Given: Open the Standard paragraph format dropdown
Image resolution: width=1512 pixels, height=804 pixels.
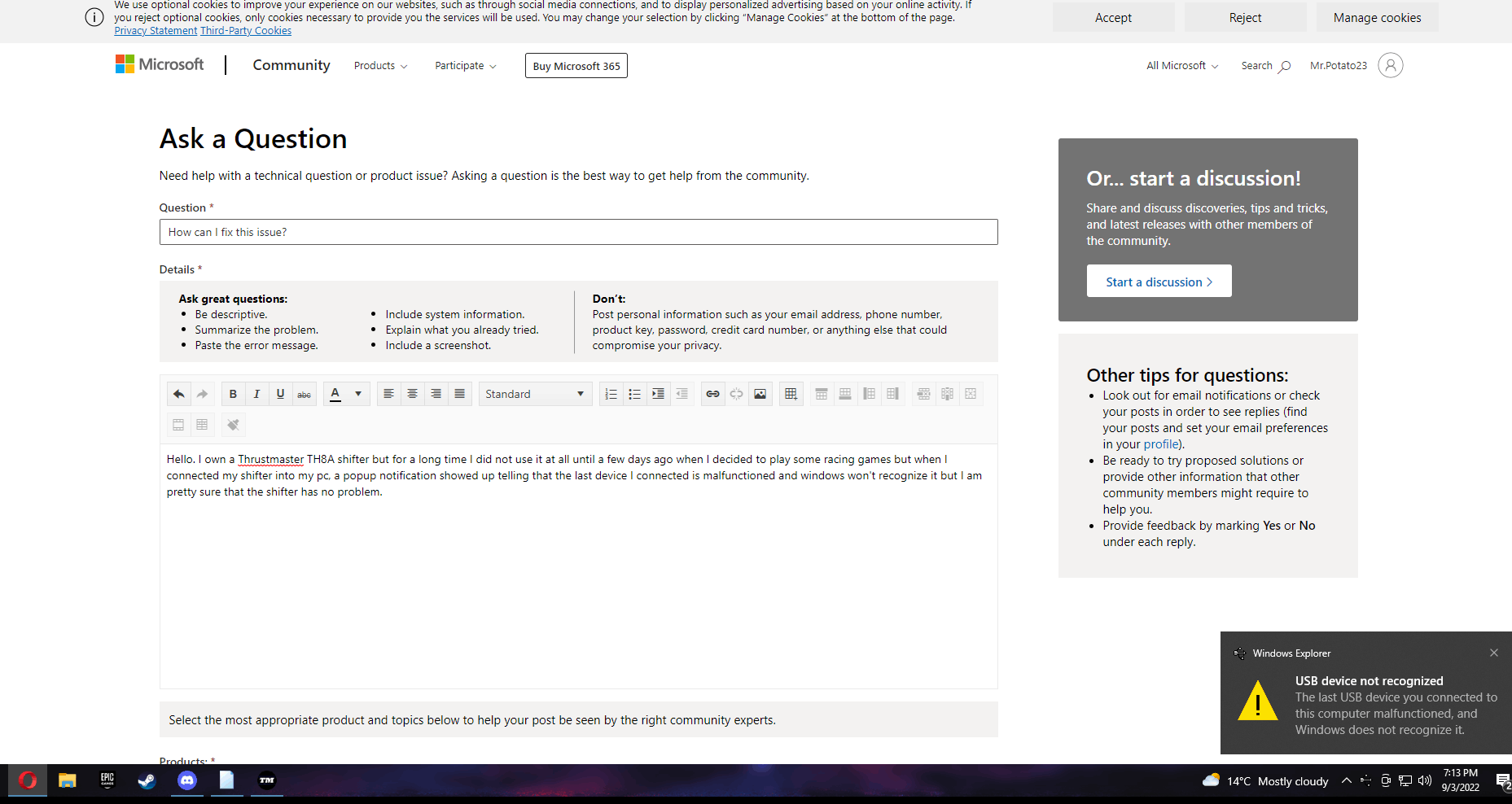Looking at the screenshot, I should (x=535, y=394).
